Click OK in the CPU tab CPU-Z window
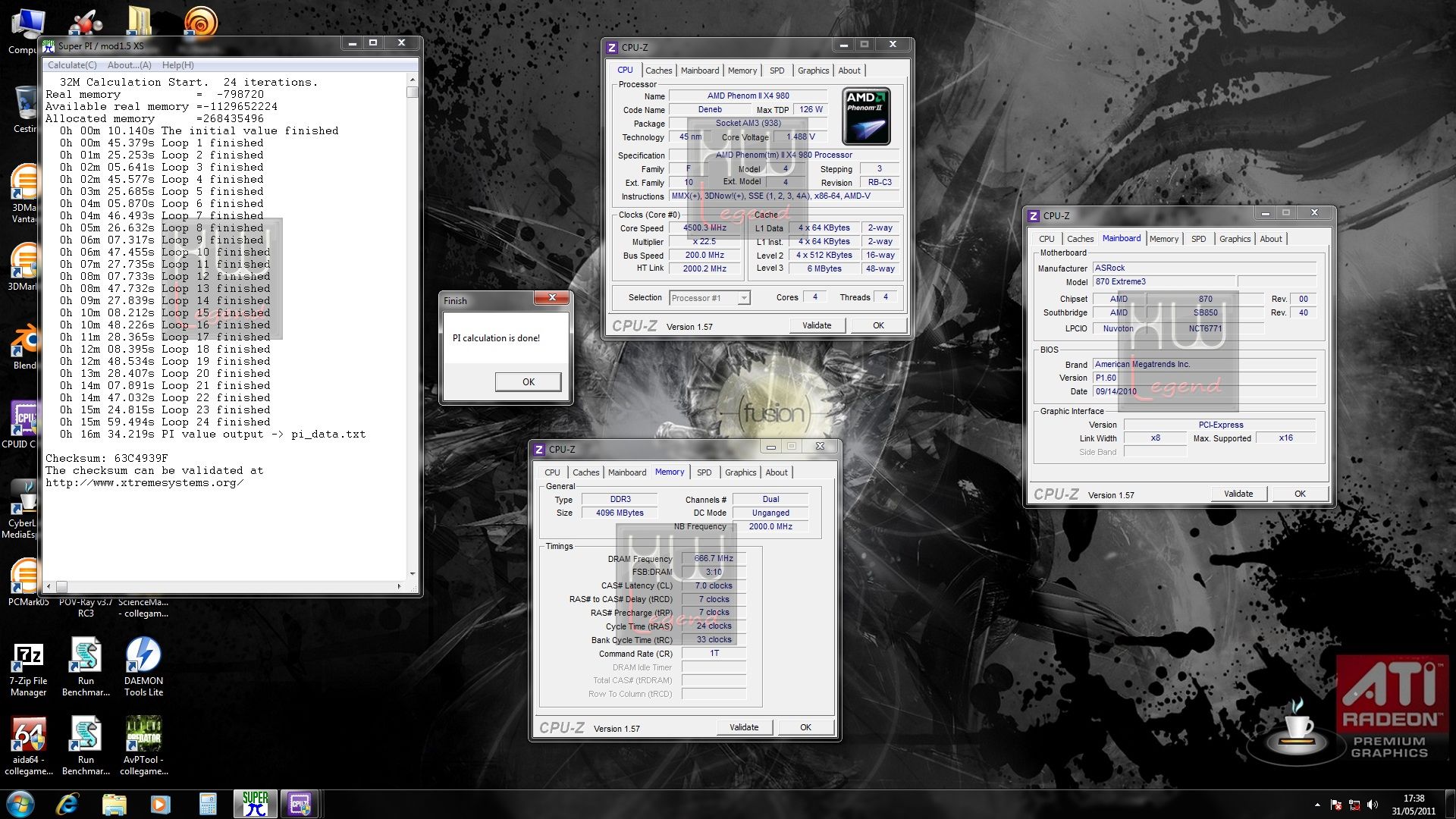This screenshot has height=819, width=1456. point(878,326)
